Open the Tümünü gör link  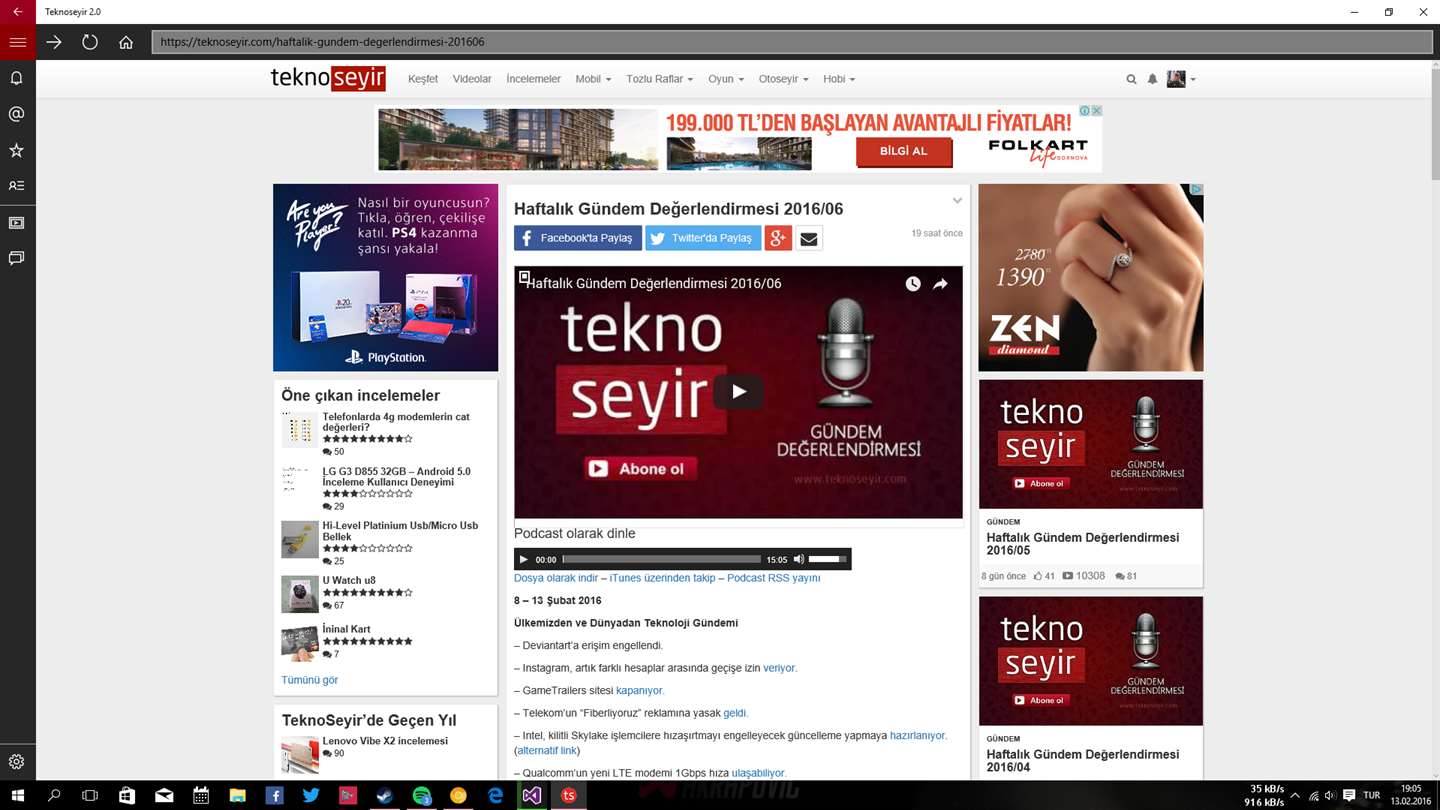tap(309, 680)
